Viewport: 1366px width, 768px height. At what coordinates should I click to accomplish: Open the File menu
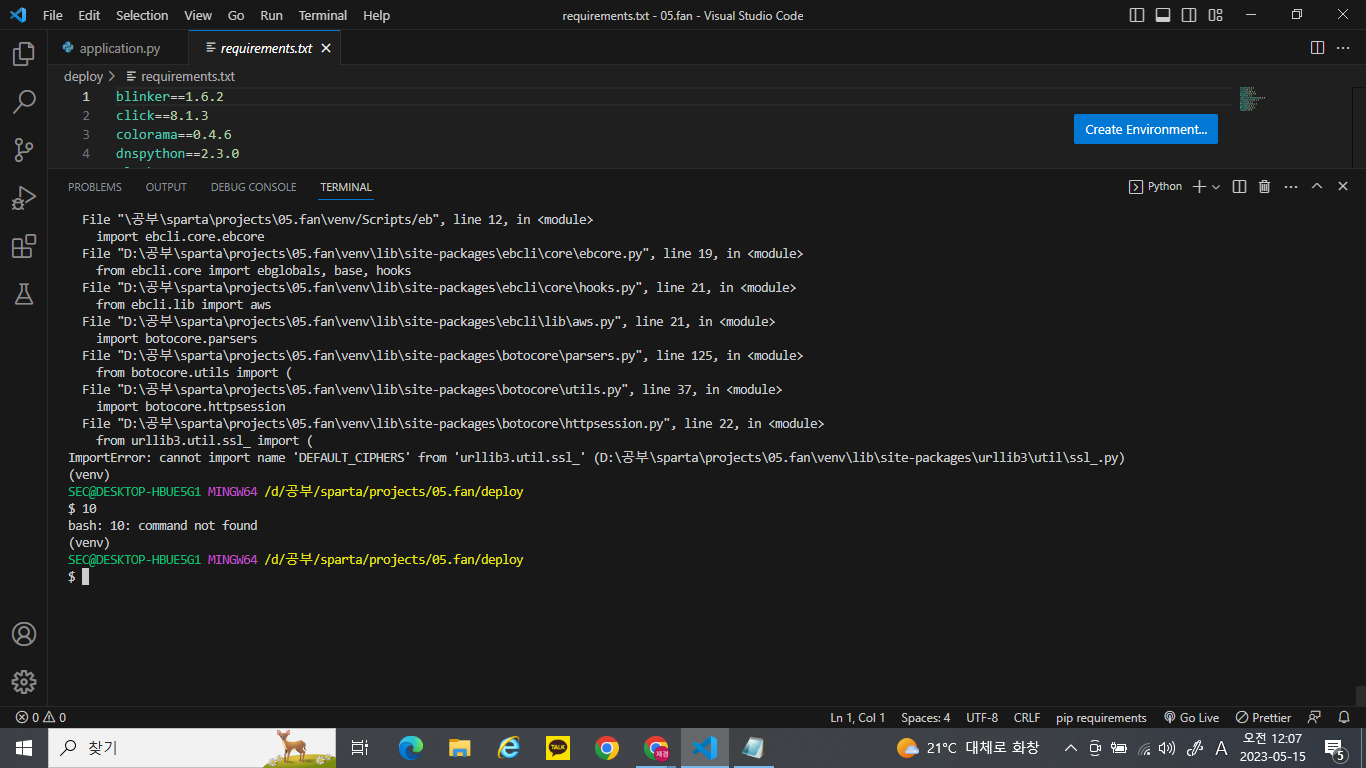(53, 15)
